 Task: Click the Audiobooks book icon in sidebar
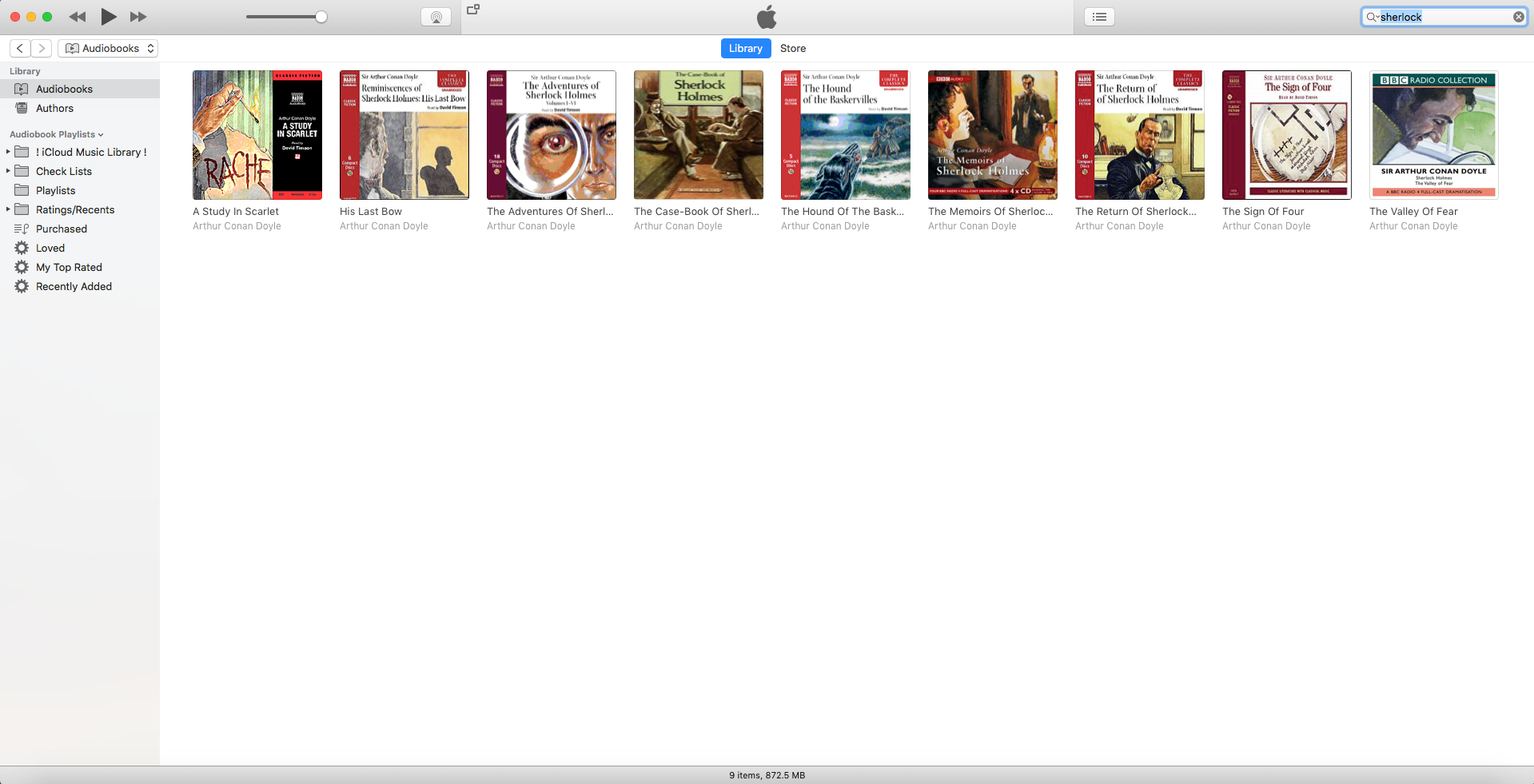click(22, 90)
